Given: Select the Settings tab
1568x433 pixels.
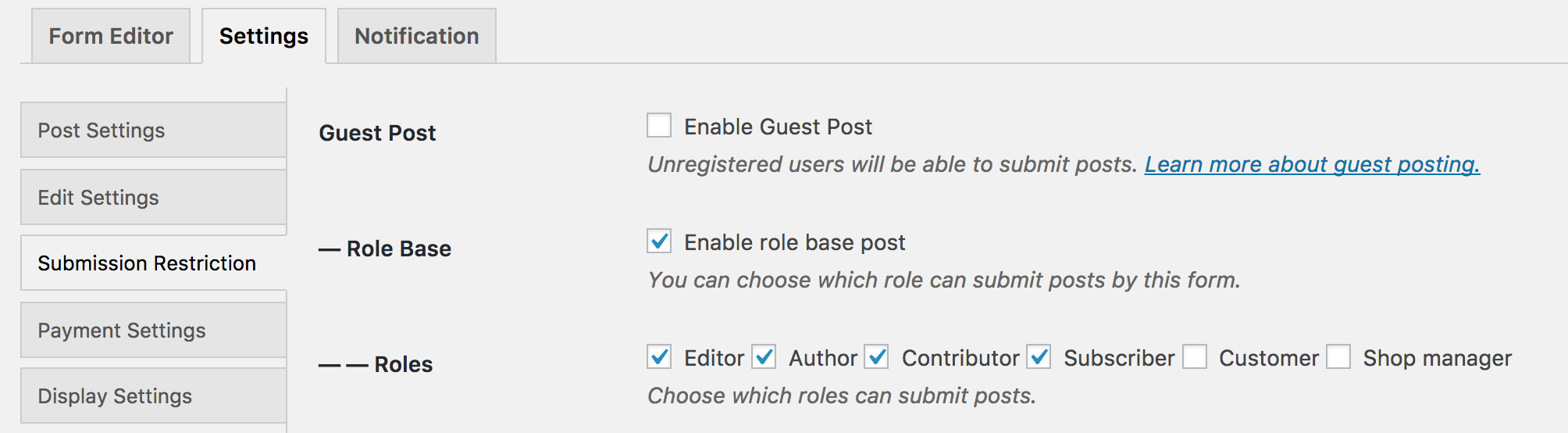Looking at the screenshot, I should (x=264, y=36).
